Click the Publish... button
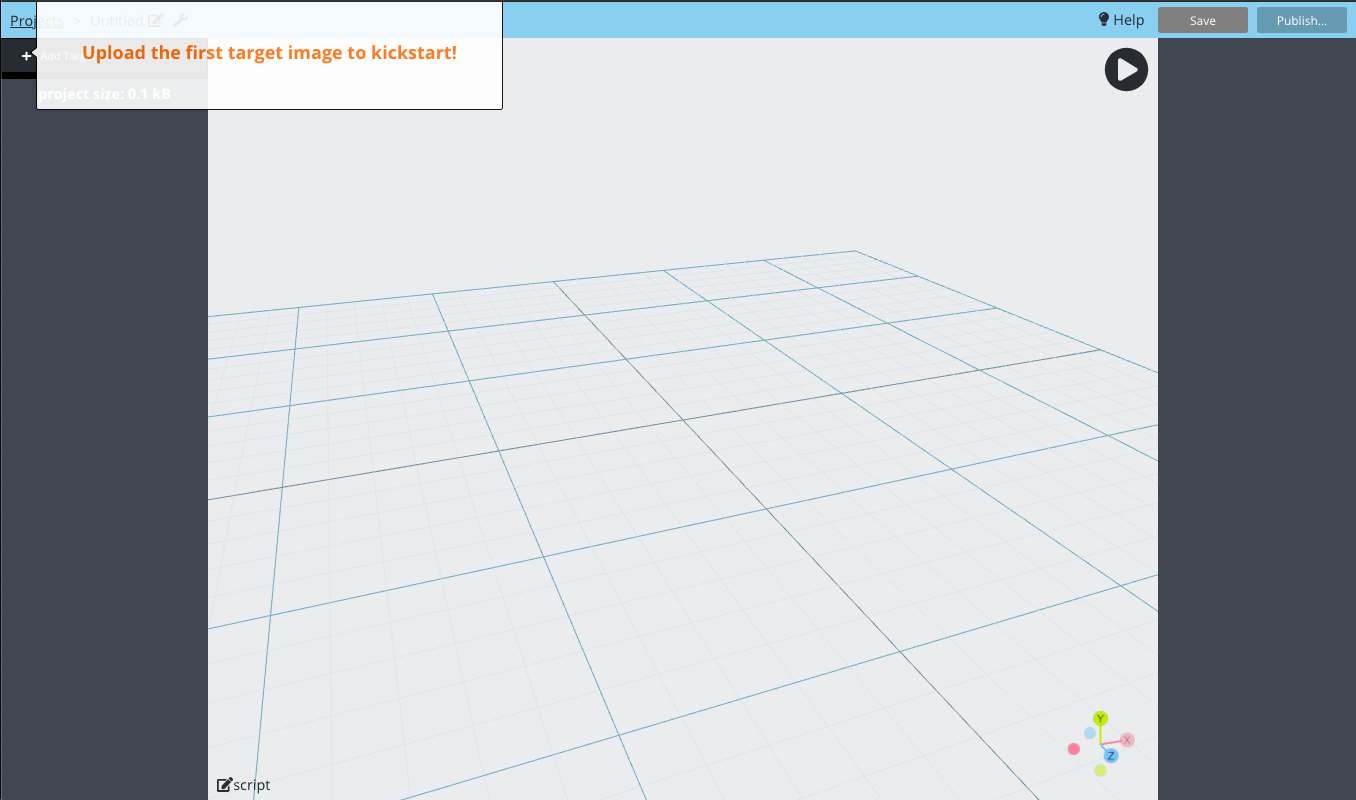 pos(1302,20)
